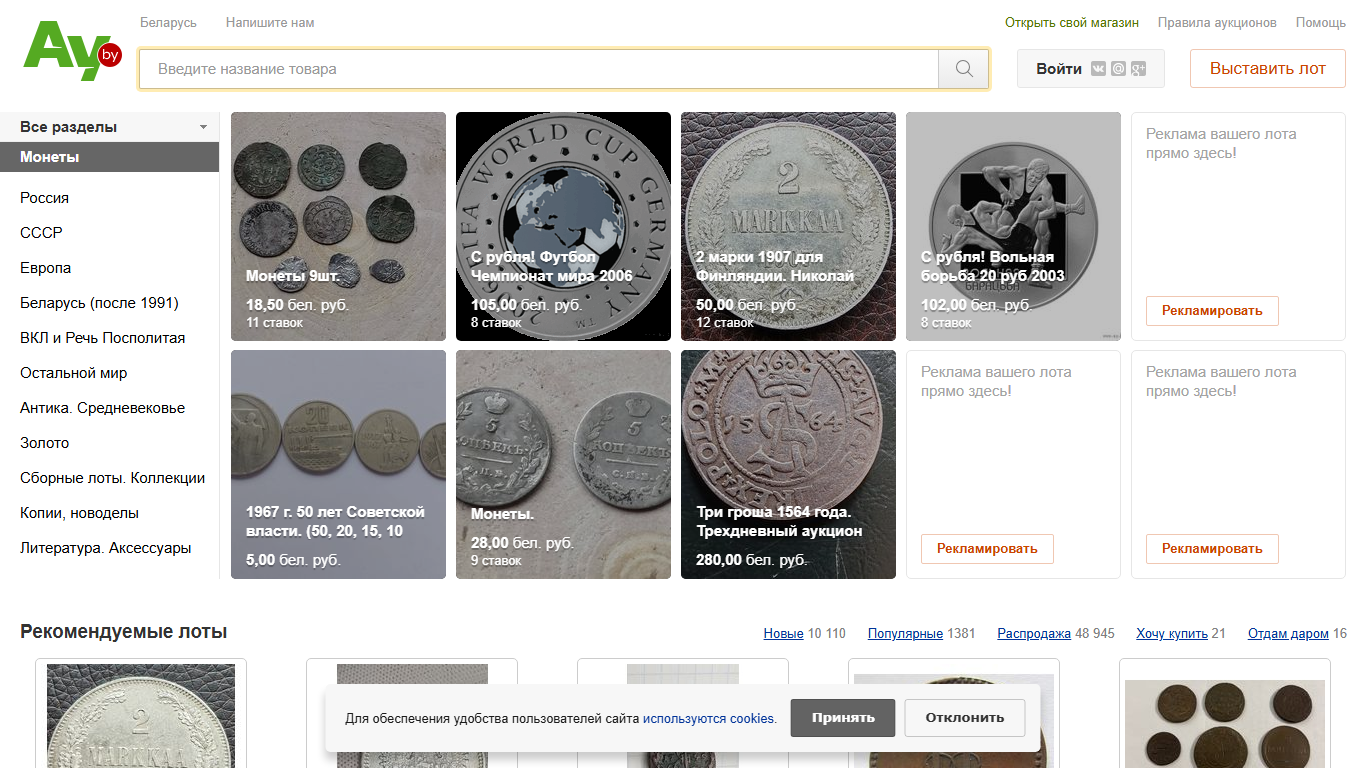Open the Монеты. 28,00 бел. руб. lot
This screenshot has width=1366, height=768.
[563, 464]
